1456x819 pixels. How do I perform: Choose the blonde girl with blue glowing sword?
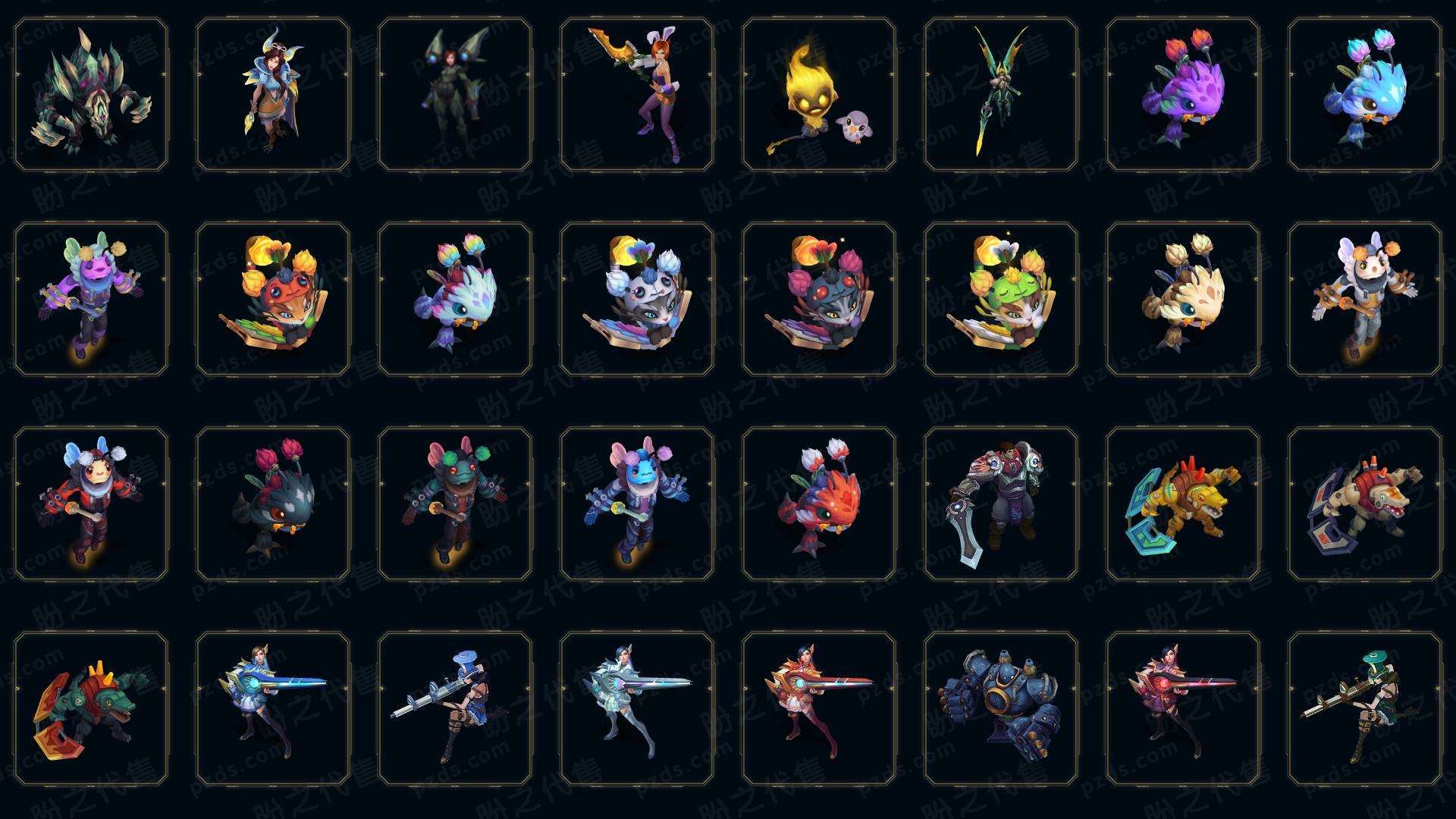coord(273,708)
